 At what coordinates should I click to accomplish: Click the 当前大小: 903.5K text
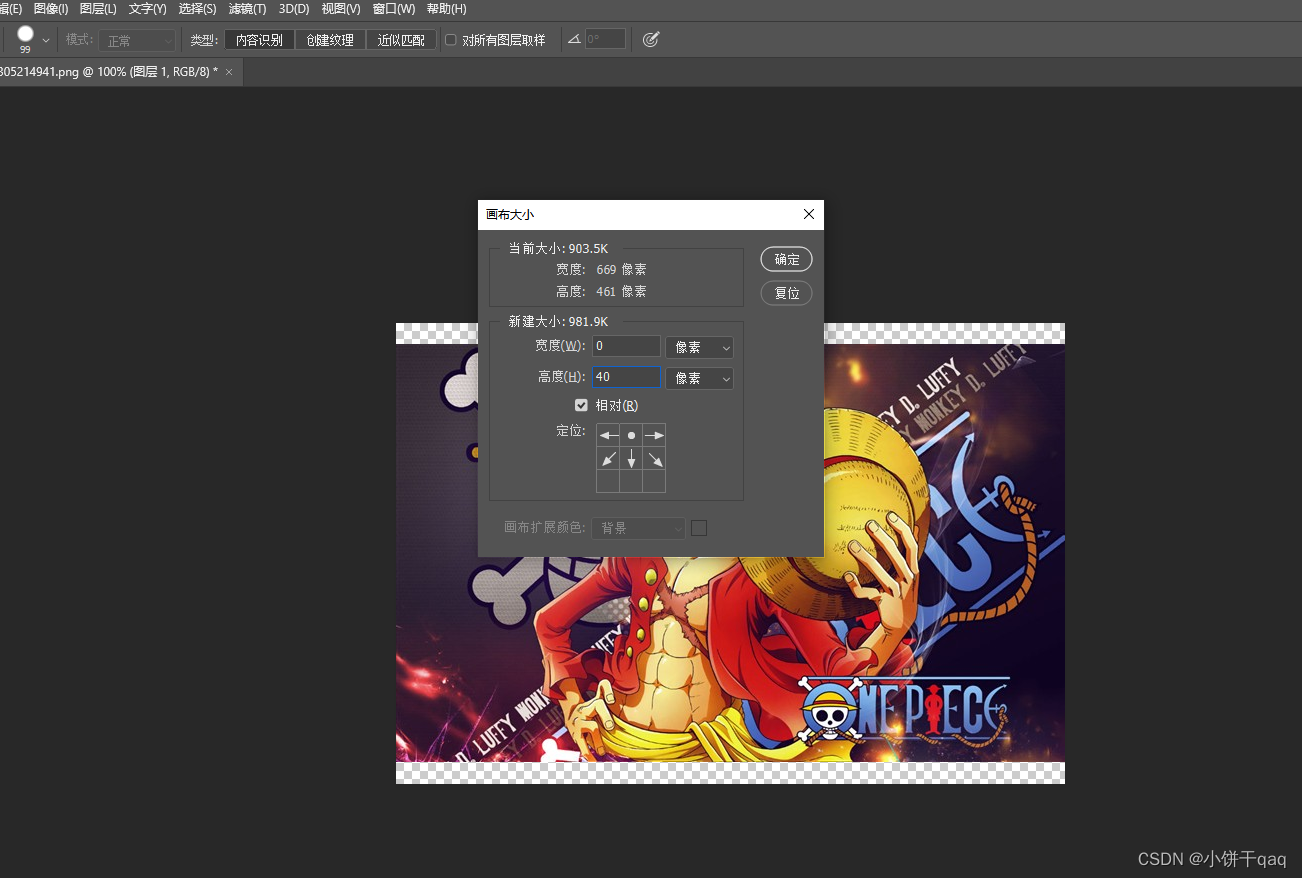point(558,248)
